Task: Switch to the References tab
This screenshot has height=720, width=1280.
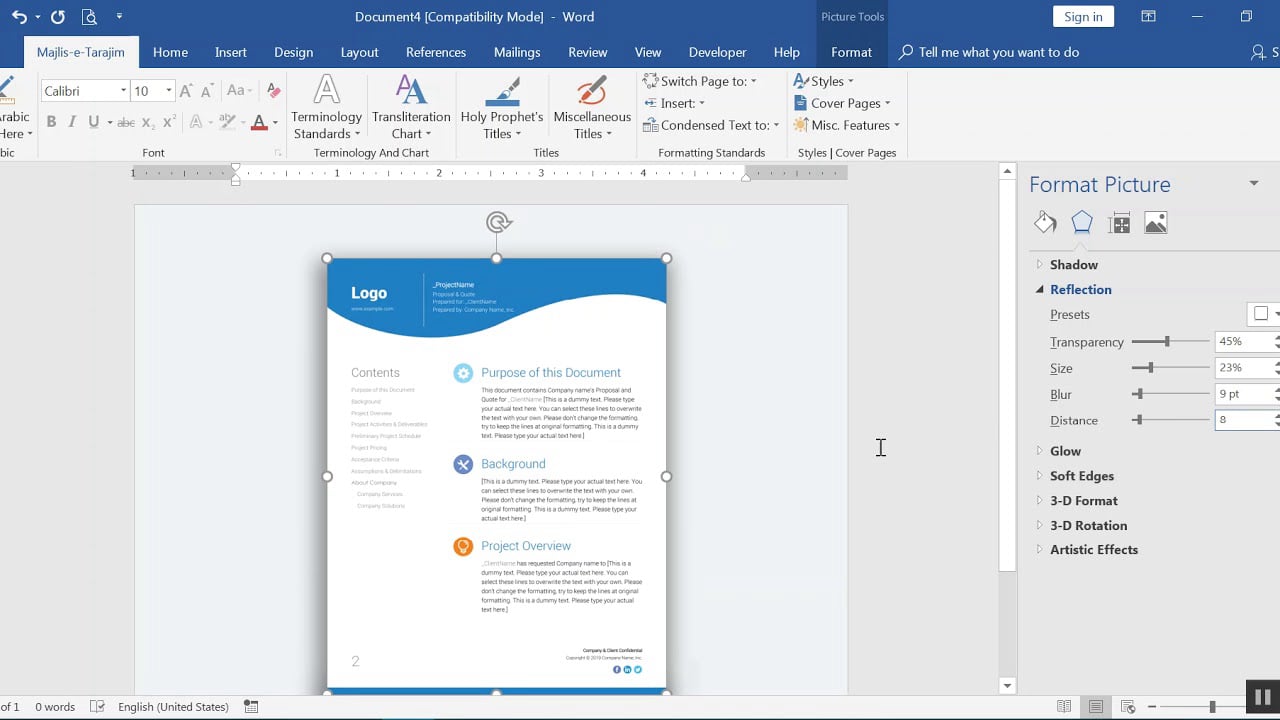Action: 436,52
